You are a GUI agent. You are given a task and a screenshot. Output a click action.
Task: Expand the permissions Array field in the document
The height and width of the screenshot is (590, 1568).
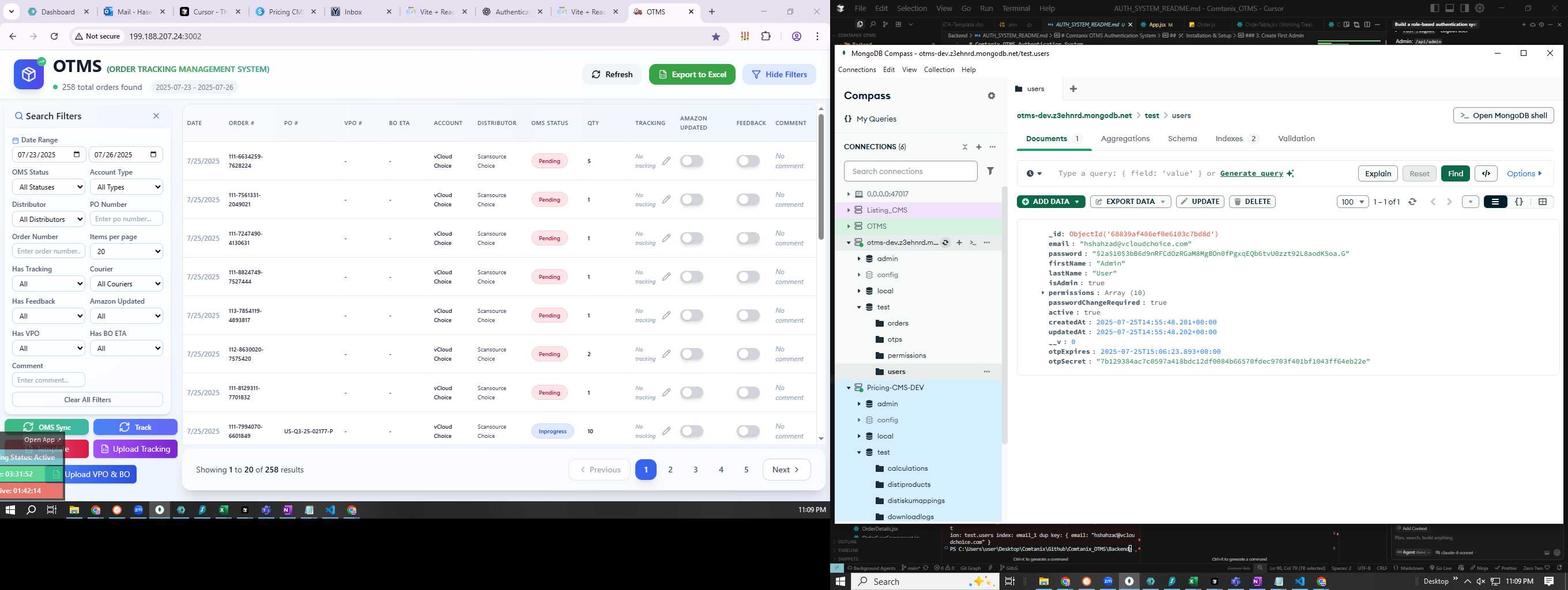[1043, 293]
